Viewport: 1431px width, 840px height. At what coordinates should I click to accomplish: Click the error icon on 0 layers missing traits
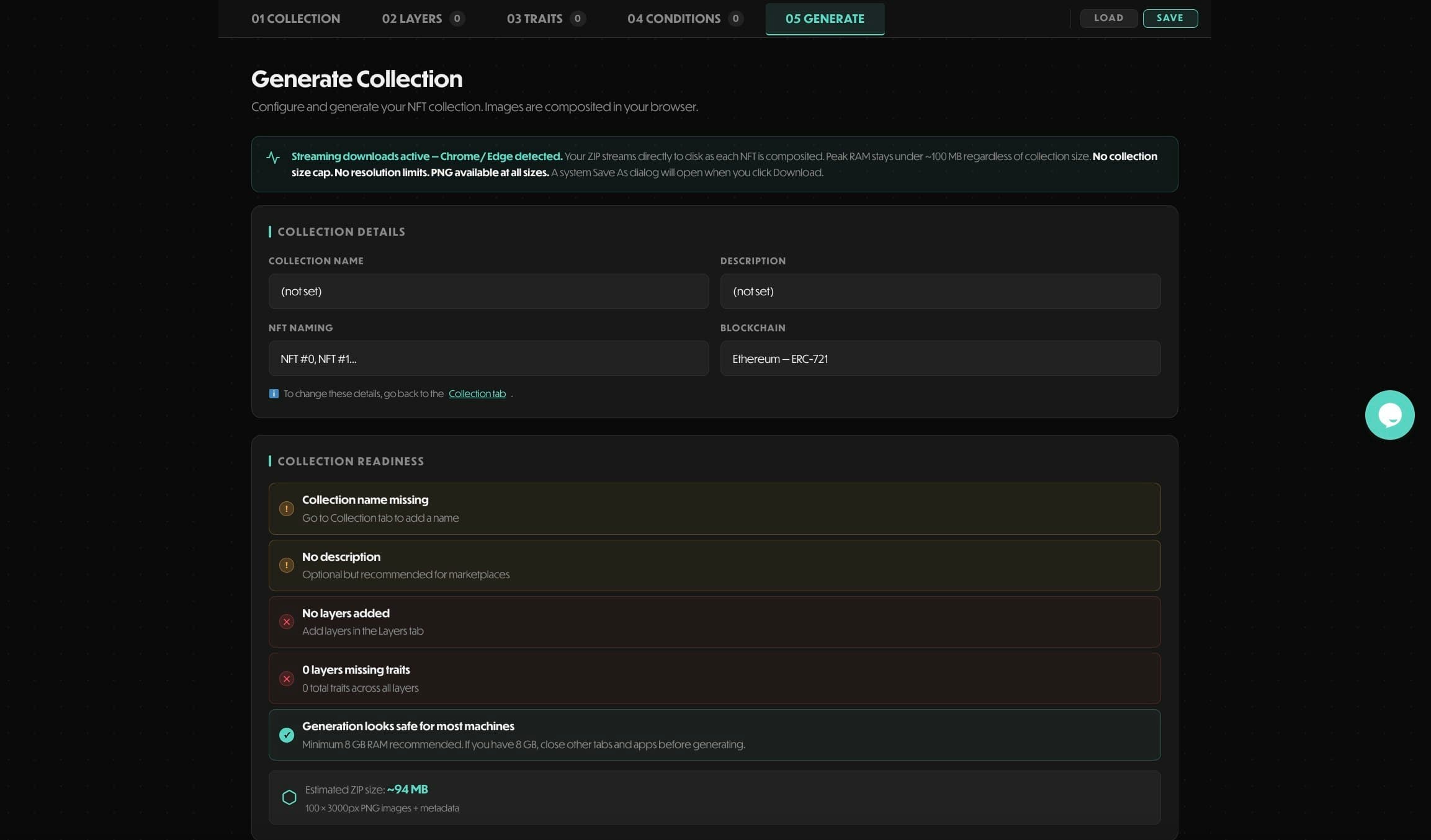tap(287, 678)
